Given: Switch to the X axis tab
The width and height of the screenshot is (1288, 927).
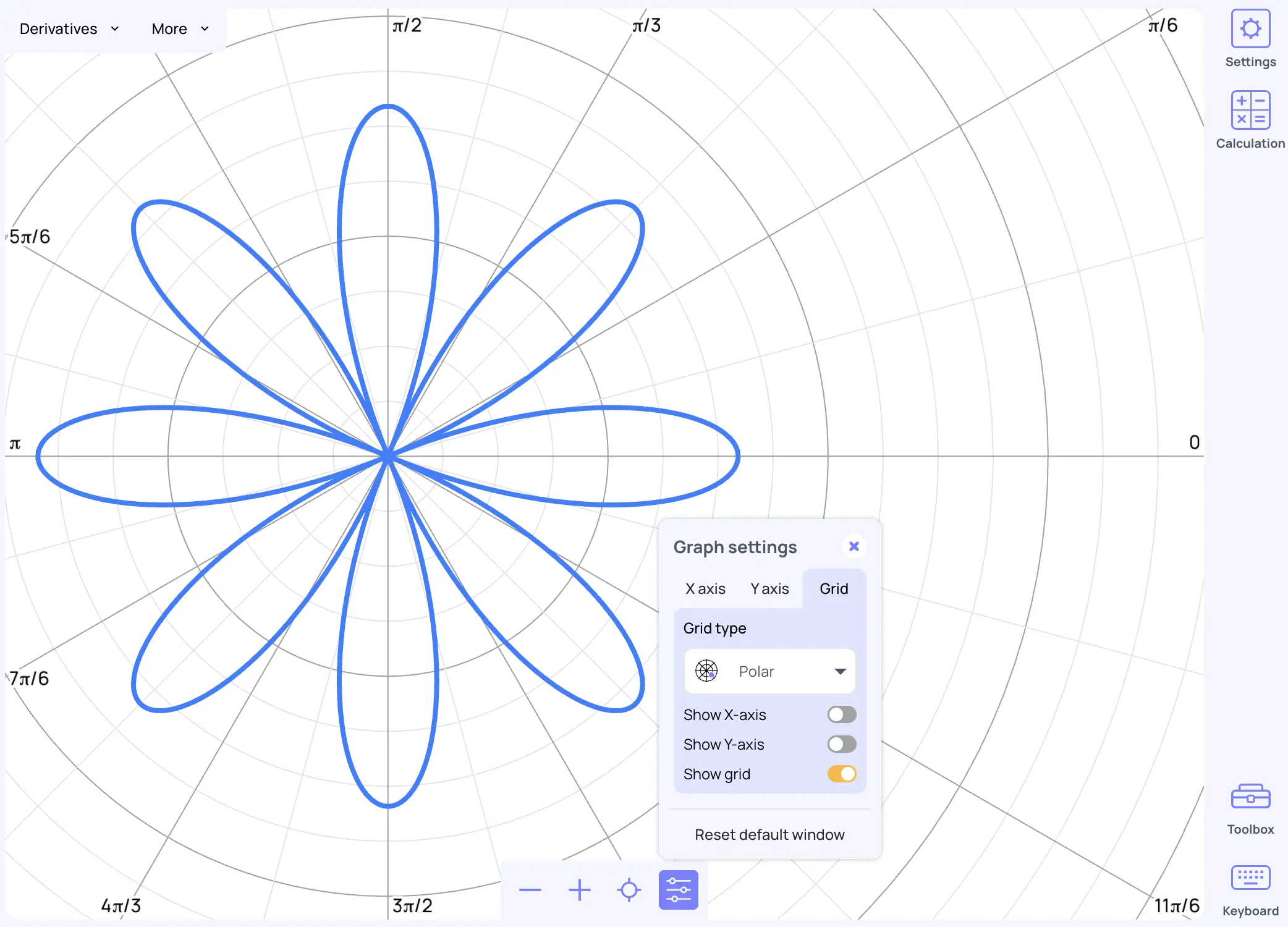Looking at the screenshot, I should click(706, 589).
